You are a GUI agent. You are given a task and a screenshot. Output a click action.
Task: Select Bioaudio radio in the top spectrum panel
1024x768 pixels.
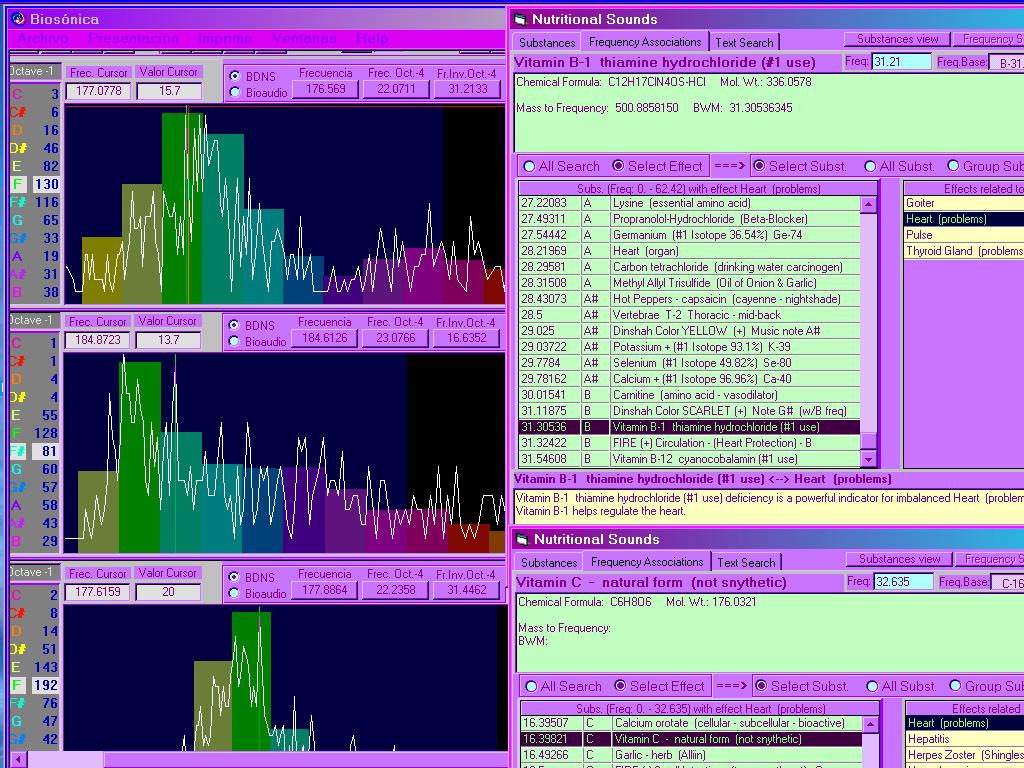[x=235, y=93]
